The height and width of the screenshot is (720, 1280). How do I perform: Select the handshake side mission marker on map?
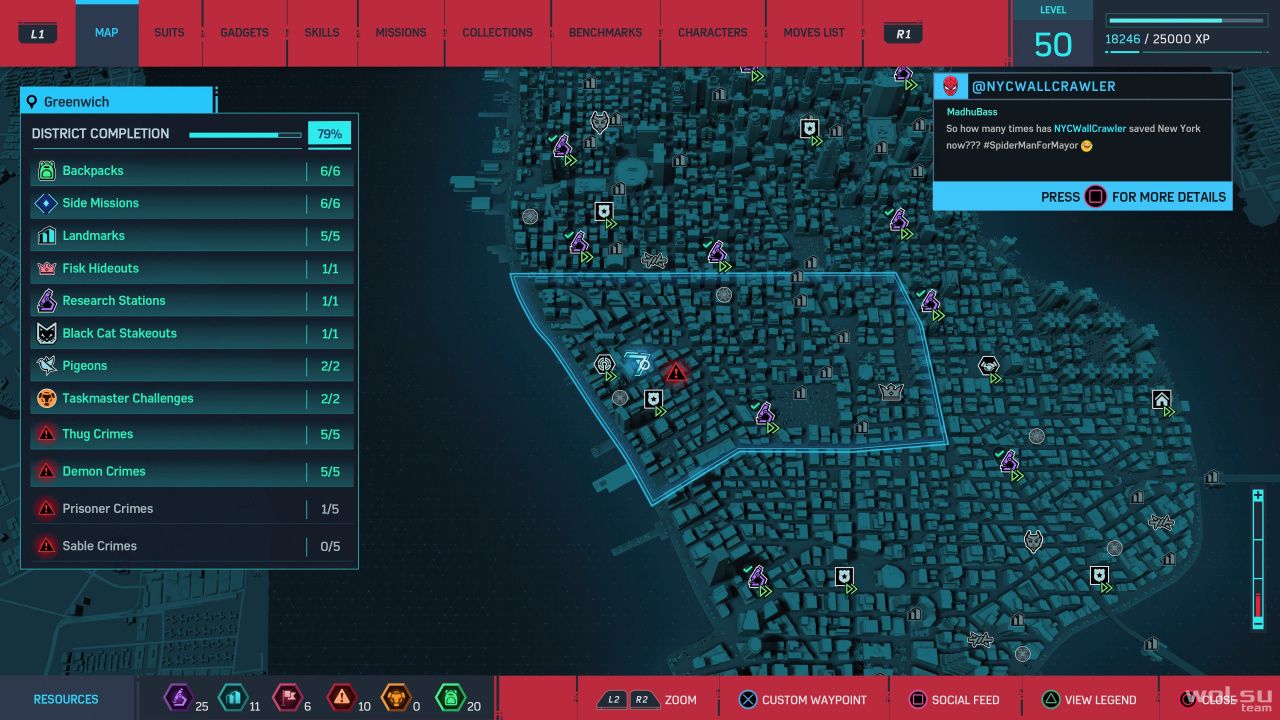pyautogui.click(x=988, y=367)
